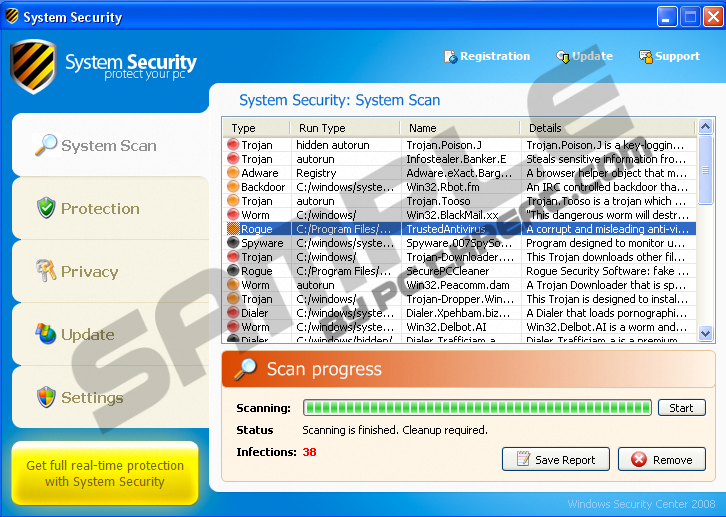Click the red threat dot for Trojan.Poison.J
726x517 pixels.
[233, 145]
